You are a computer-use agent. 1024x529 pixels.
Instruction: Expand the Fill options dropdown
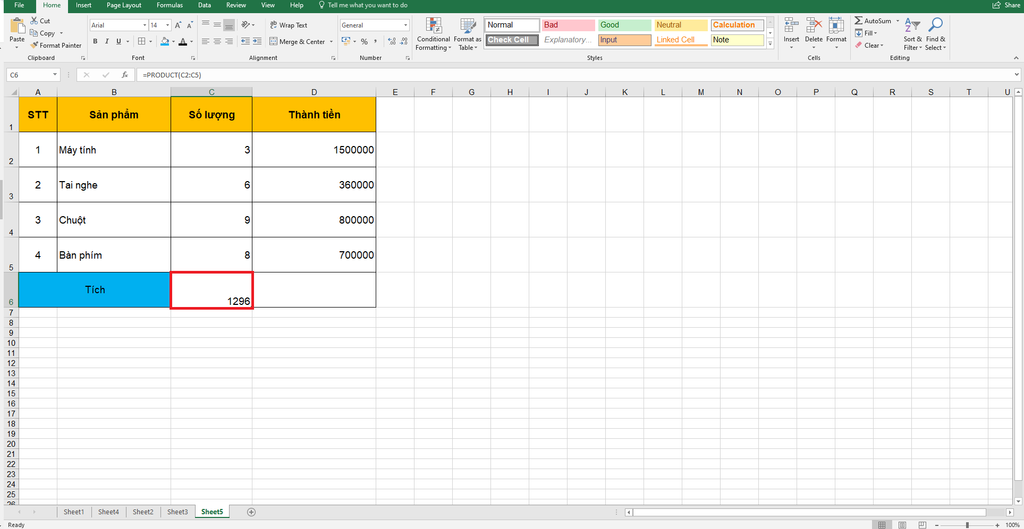point(876,33)
